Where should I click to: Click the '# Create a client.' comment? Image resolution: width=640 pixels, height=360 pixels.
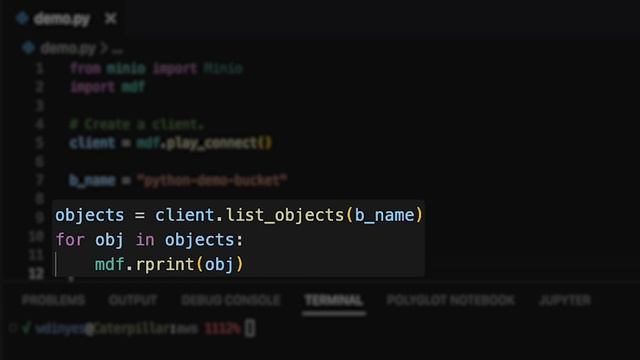(136, 124)
